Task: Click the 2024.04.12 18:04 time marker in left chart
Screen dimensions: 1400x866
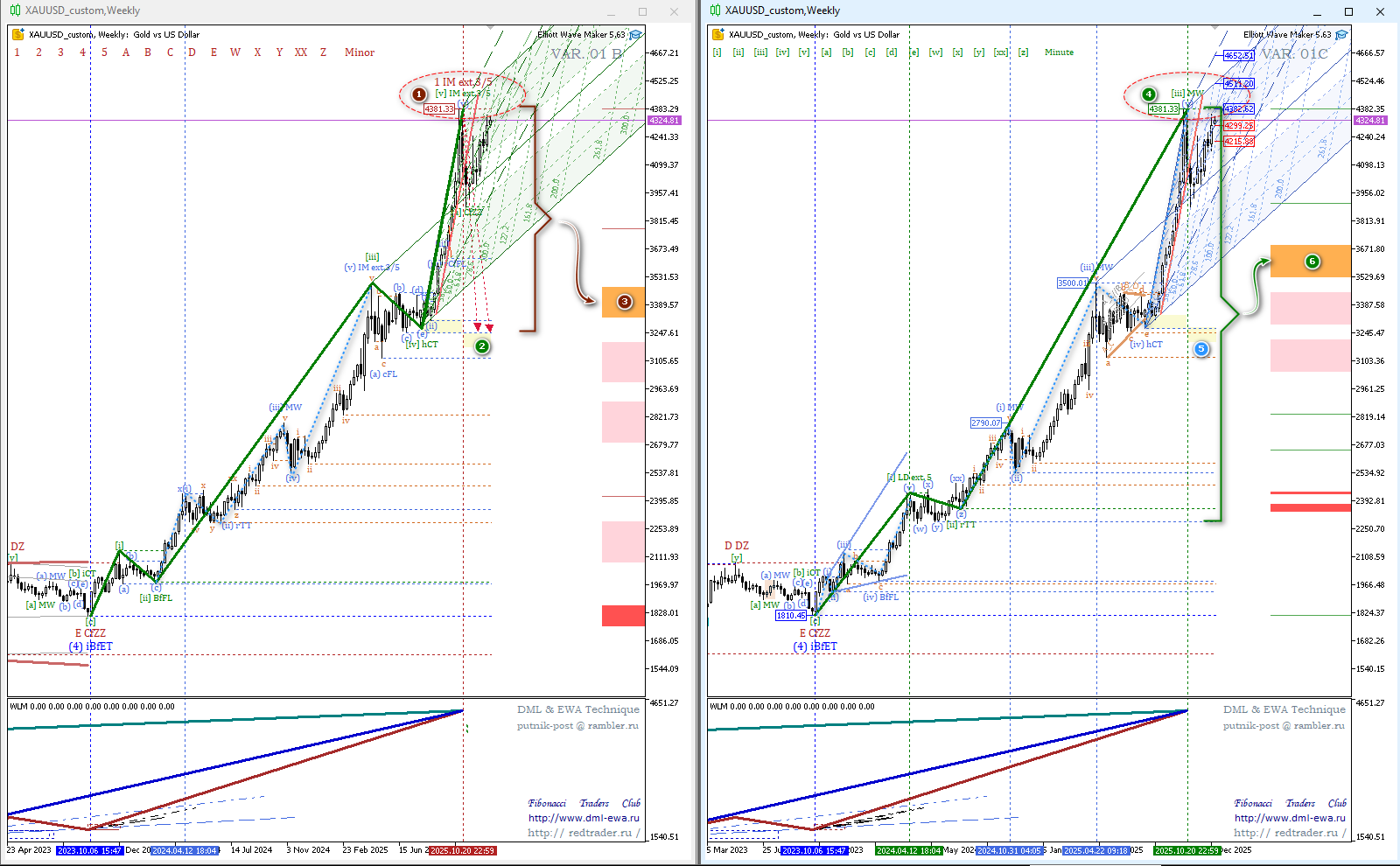Action: point(185,850)
